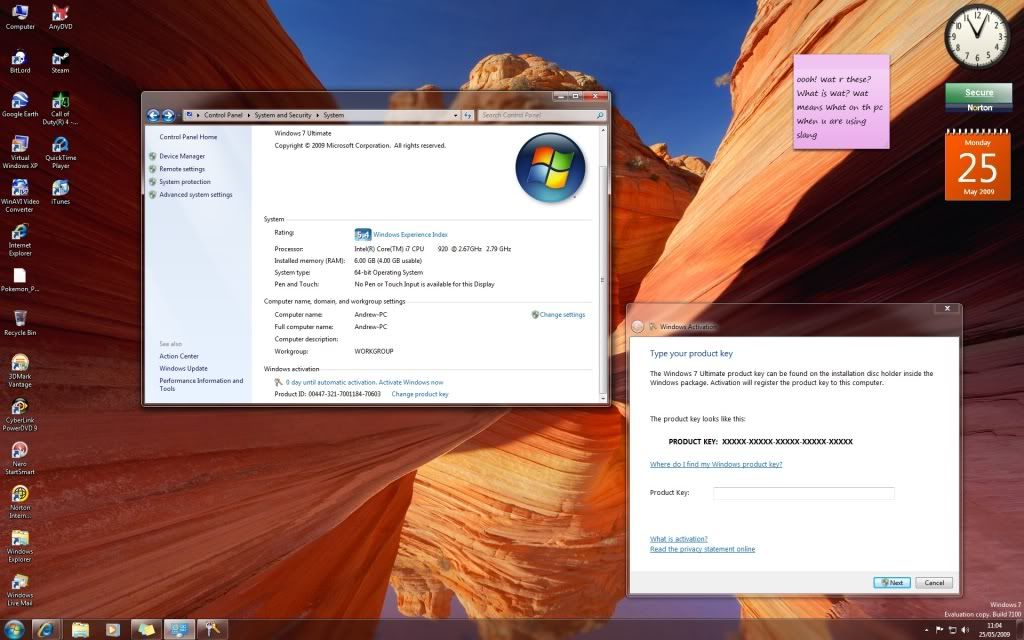Open the Action Center flag in tray
This screenshot has height=640, width=1024.
tap(939, 630)
